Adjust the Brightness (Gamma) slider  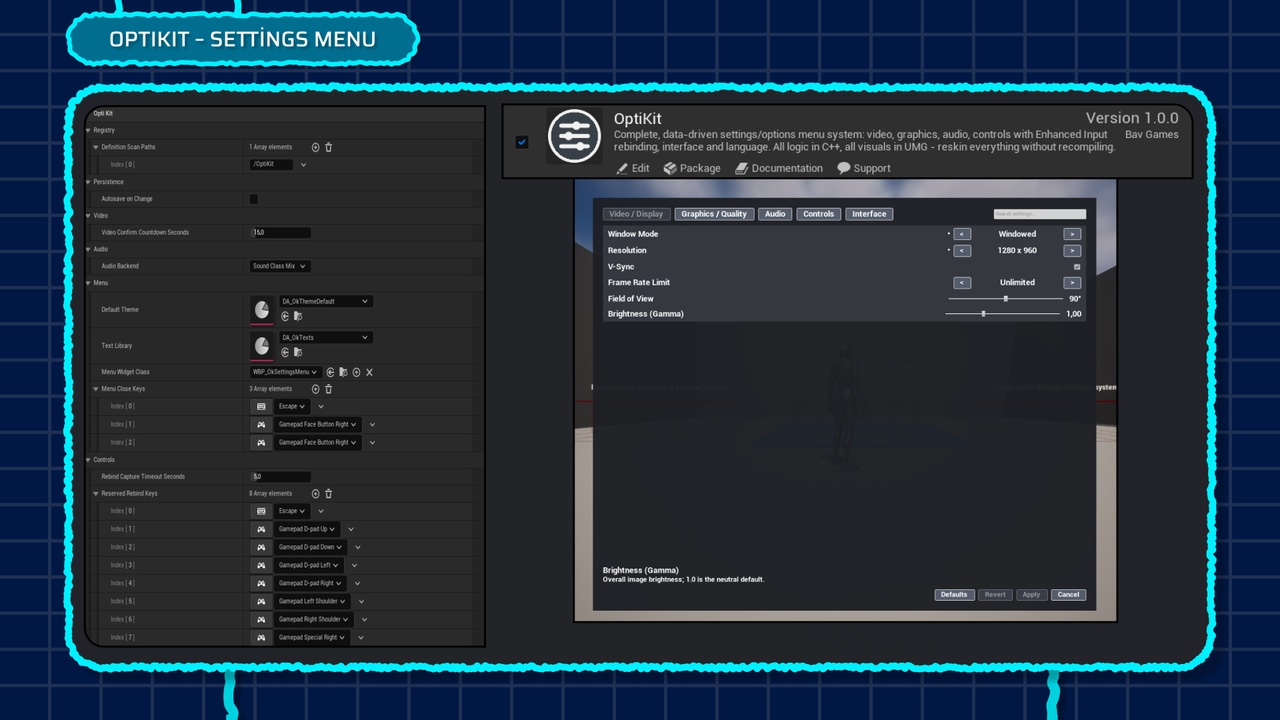coord(1003,314)
